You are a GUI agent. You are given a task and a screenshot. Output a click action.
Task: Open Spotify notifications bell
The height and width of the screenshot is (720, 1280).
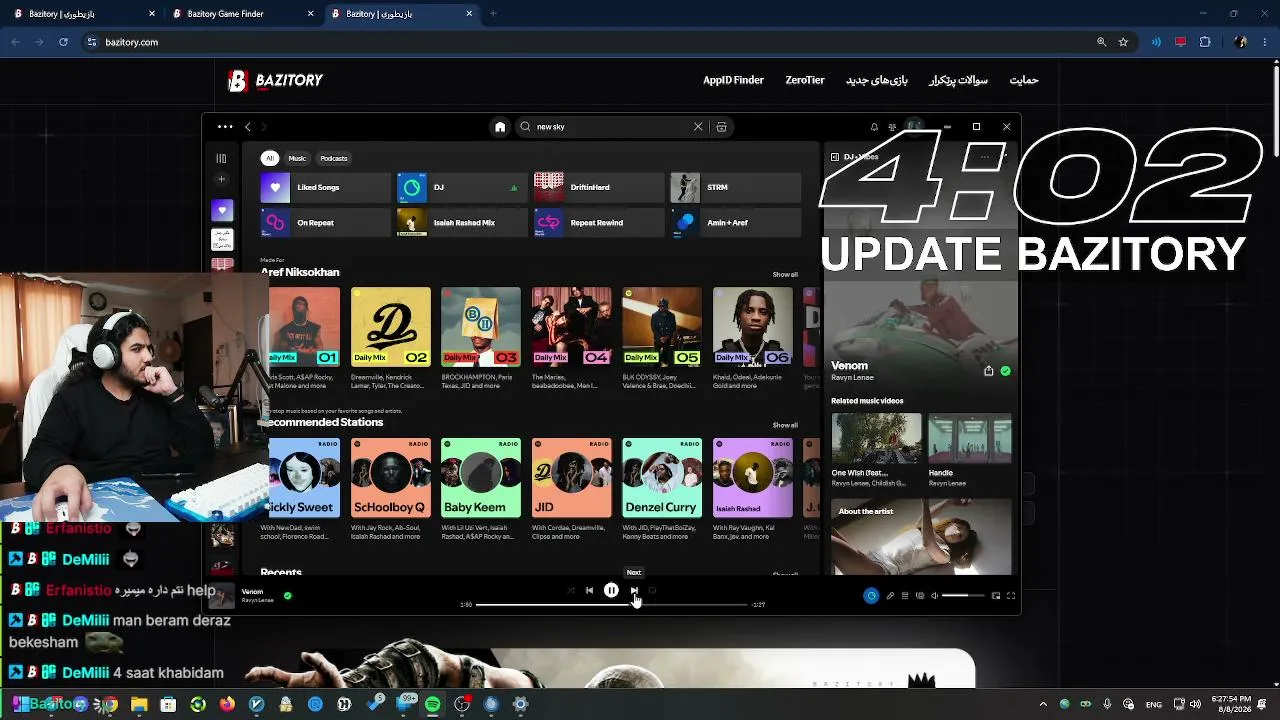click(874, 127)
